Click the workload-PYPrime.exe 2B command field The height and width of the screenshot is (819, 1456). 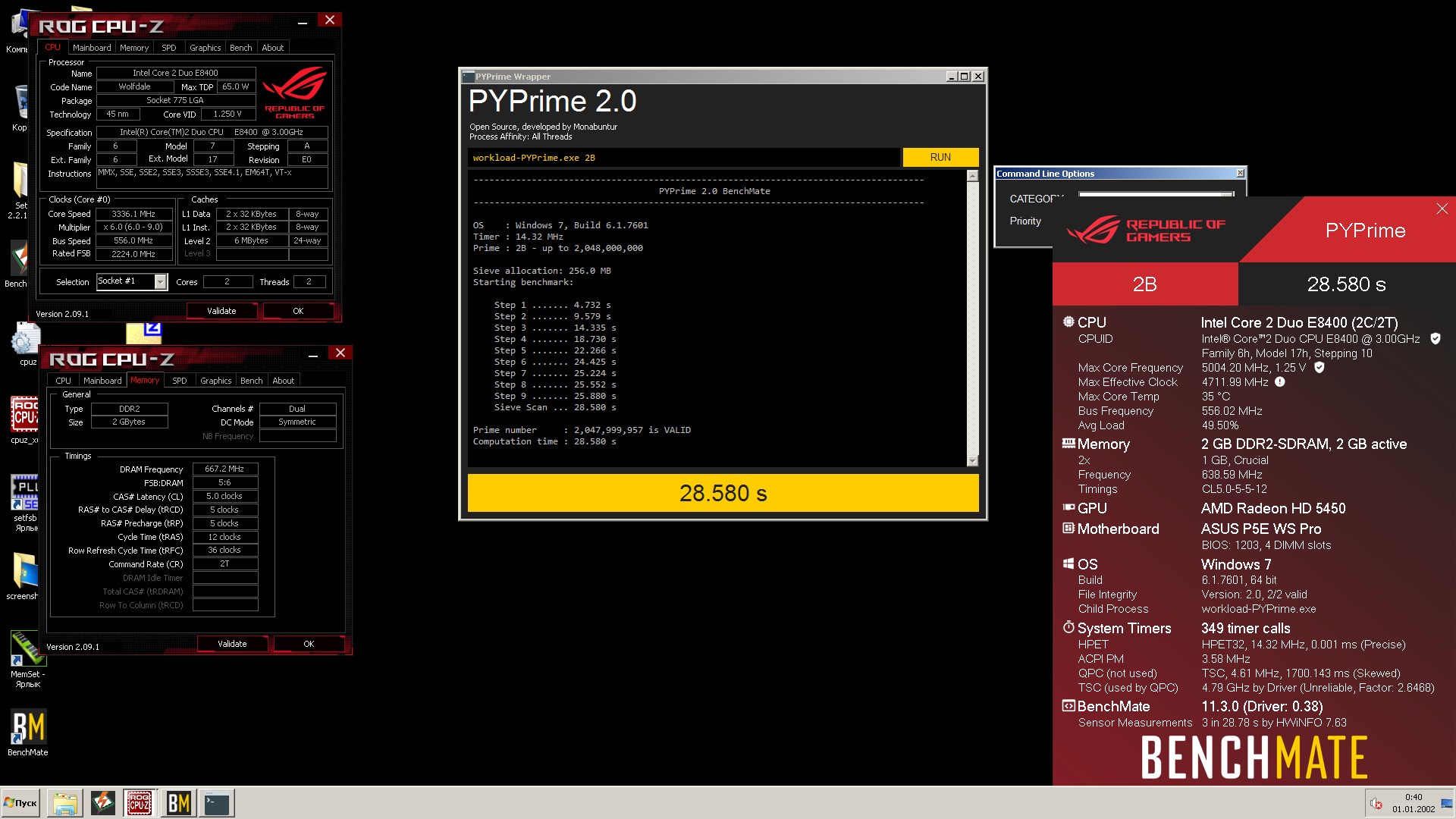683,158
